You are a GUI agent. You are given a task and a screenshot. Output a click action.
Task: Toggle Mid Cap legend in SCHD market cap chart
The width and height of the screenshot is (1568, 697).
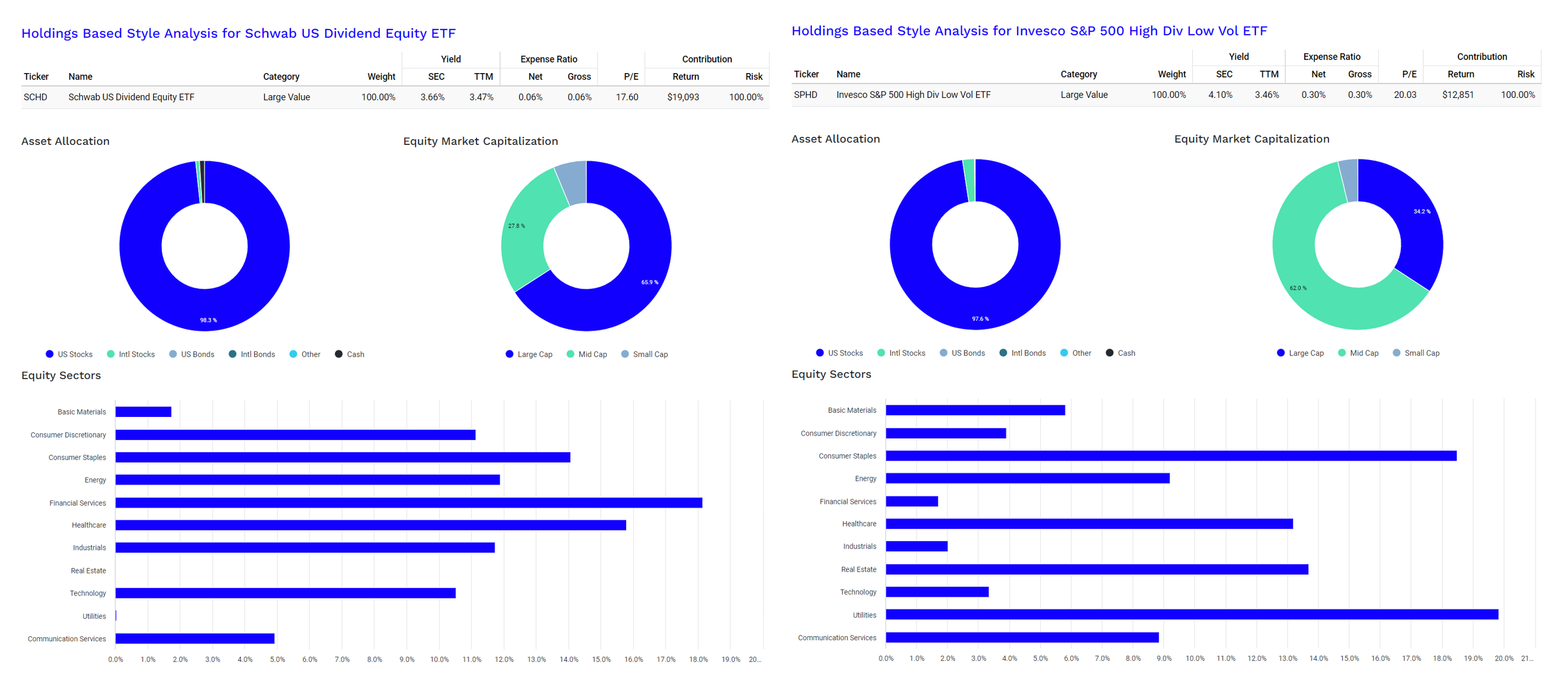pyautogui.click(x=586, y=354)
